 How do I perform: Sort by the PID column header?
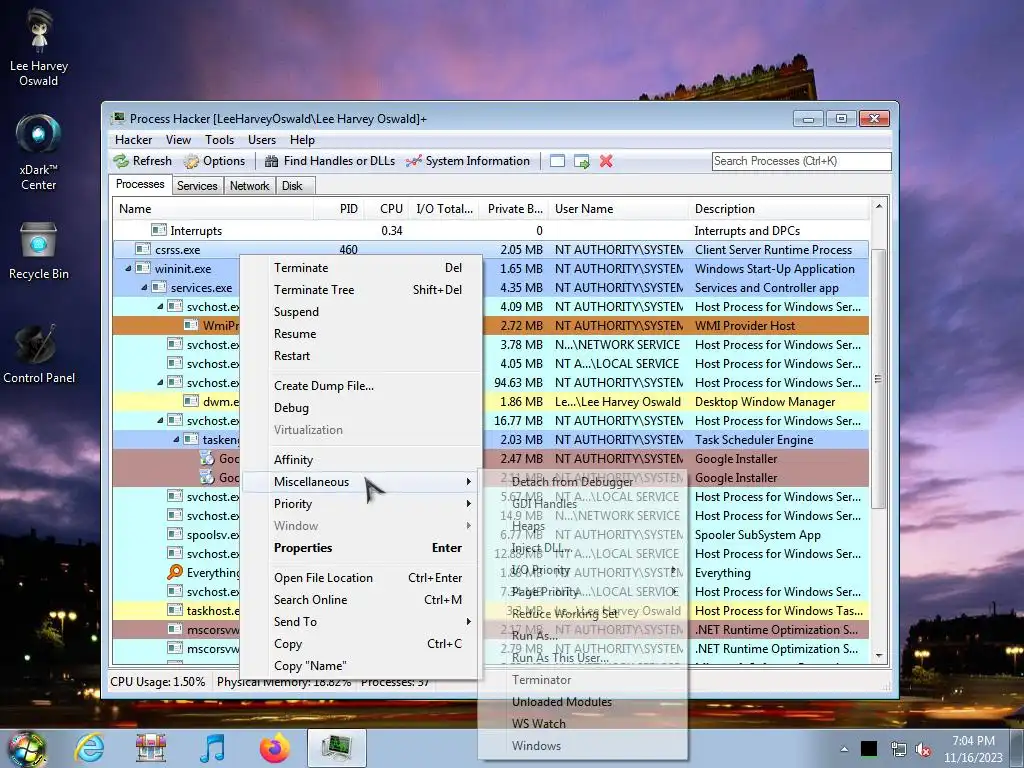point(339,209)
